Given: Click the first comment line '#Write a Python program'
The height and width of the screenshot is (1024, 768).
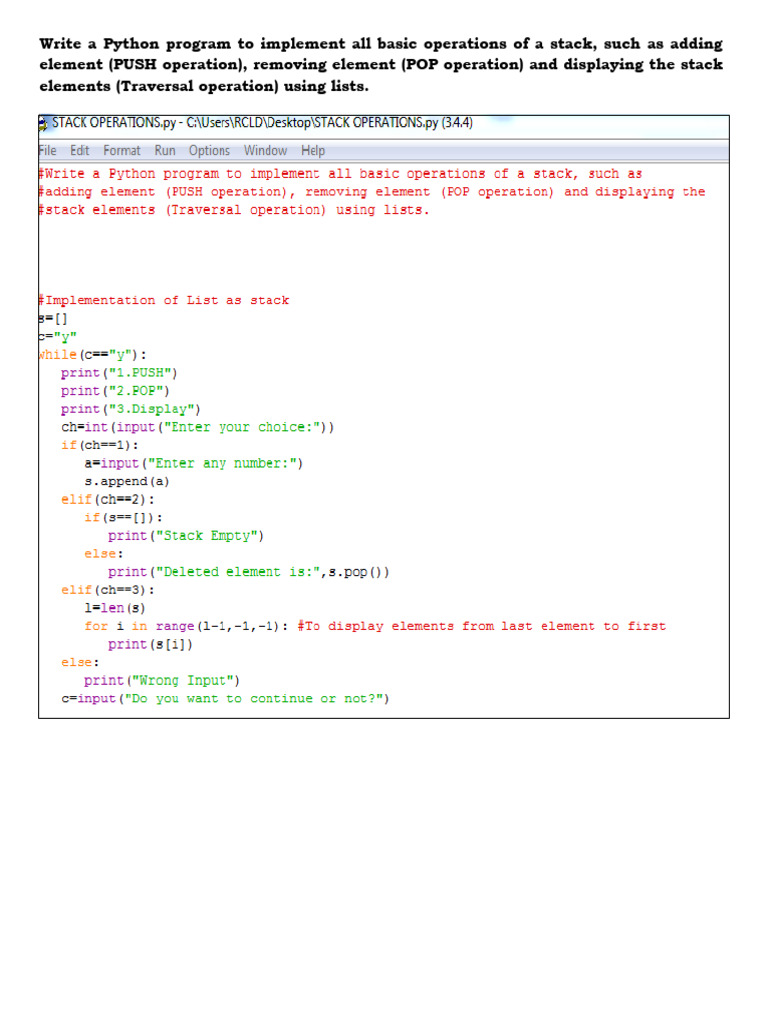Looking at the screenshot, I should pyautogui.click(x=340, y=174).
